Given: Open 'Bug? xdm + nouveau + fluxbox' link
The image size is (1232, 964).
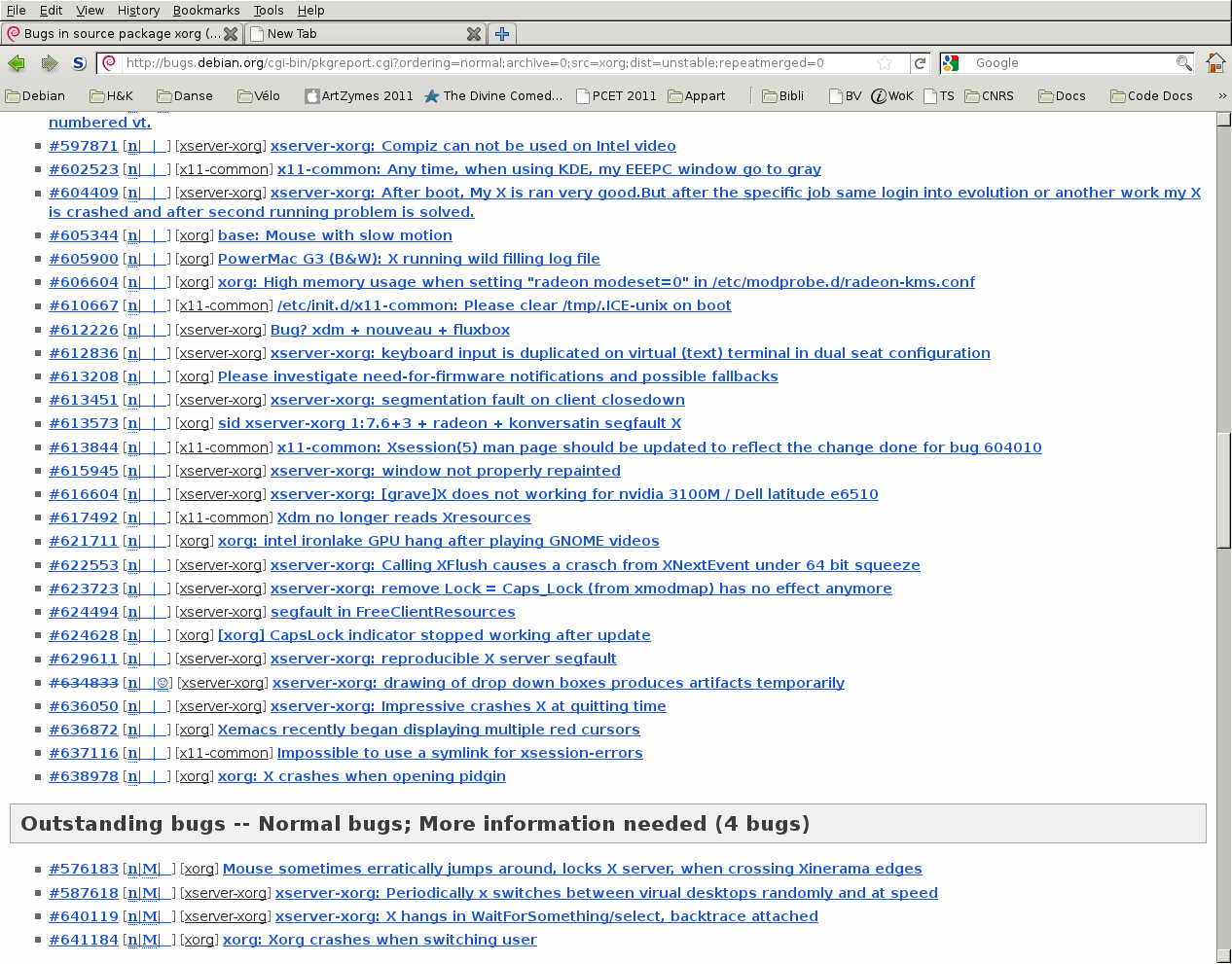Looking at the screenshot, I should [390, 330].
